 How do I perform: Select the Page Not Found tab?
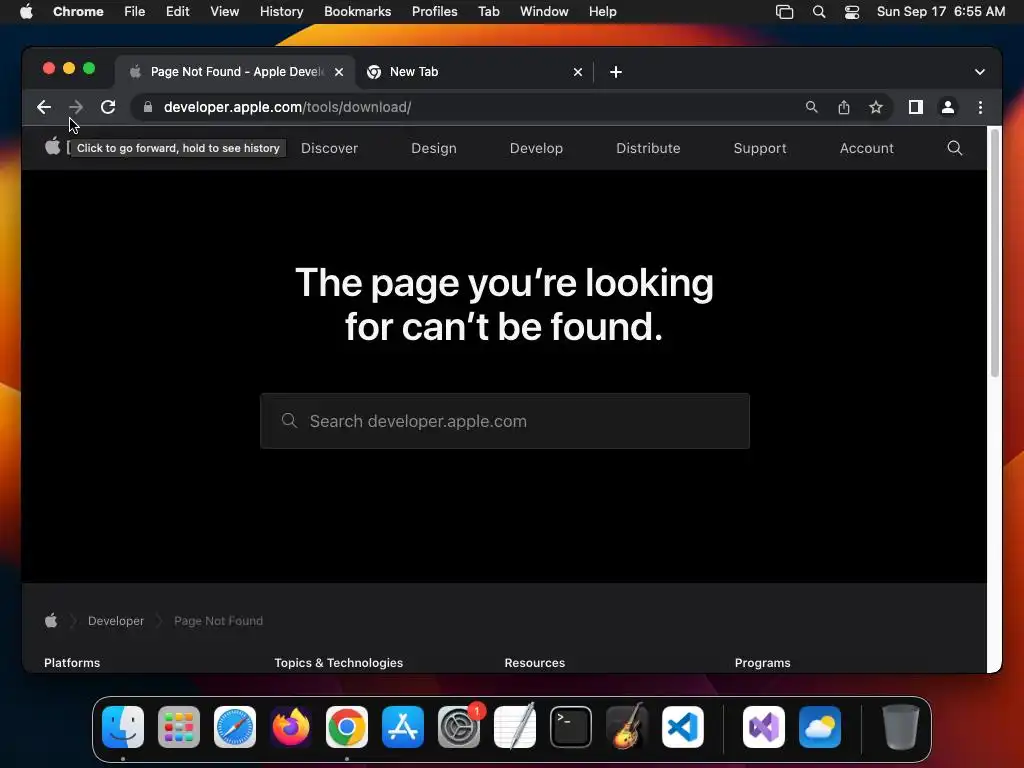(x=236, y=72)
